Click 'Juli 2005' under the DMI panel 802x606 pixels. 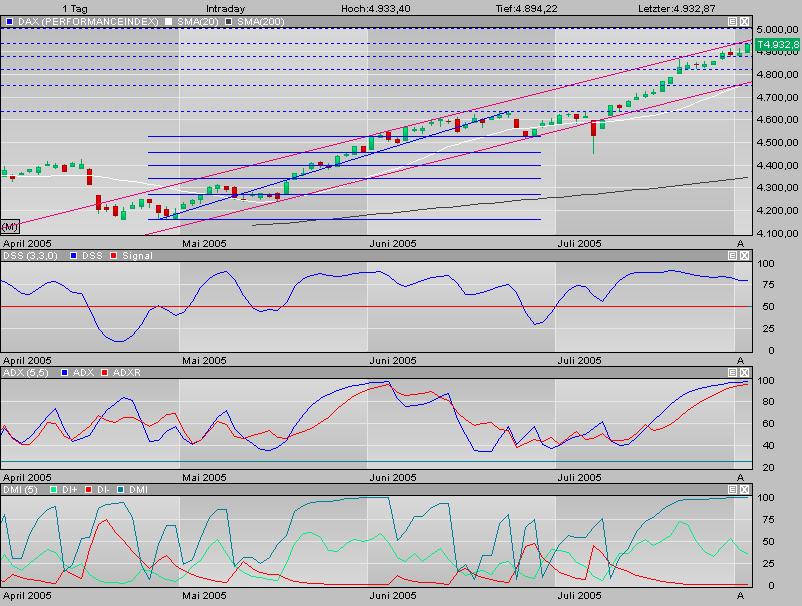click(579, 595)
